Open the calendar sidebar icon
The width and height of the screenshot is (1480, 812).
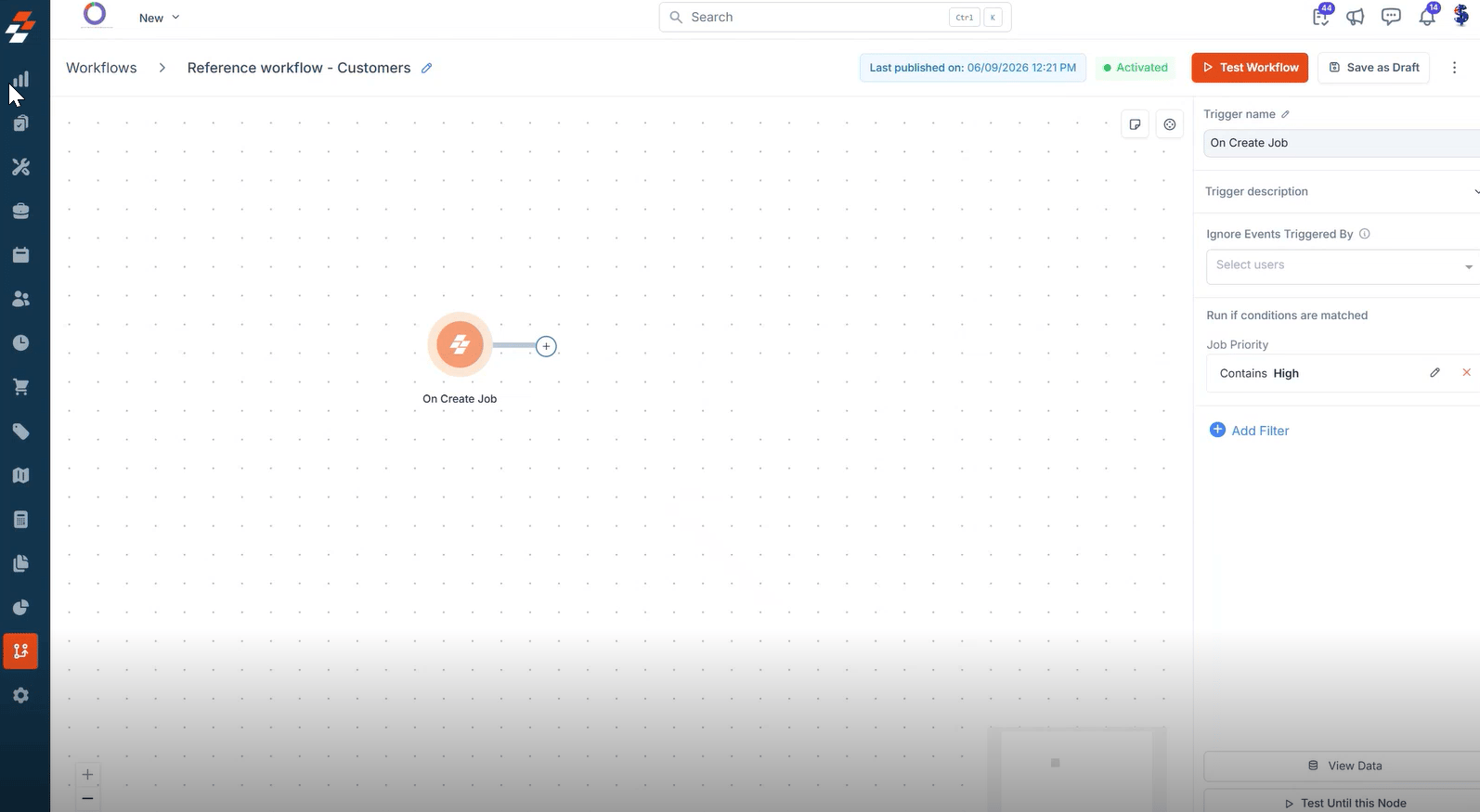pos(20,255)
